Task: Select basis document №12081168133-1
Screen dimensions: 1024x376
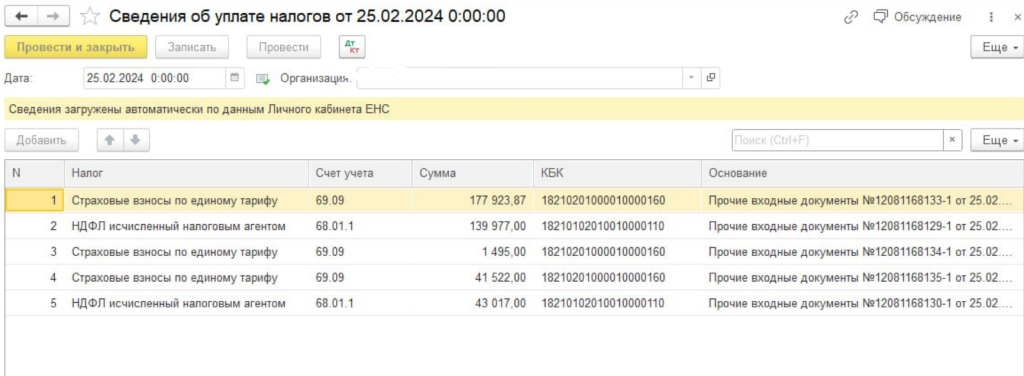Action: [x=863, y=200]
